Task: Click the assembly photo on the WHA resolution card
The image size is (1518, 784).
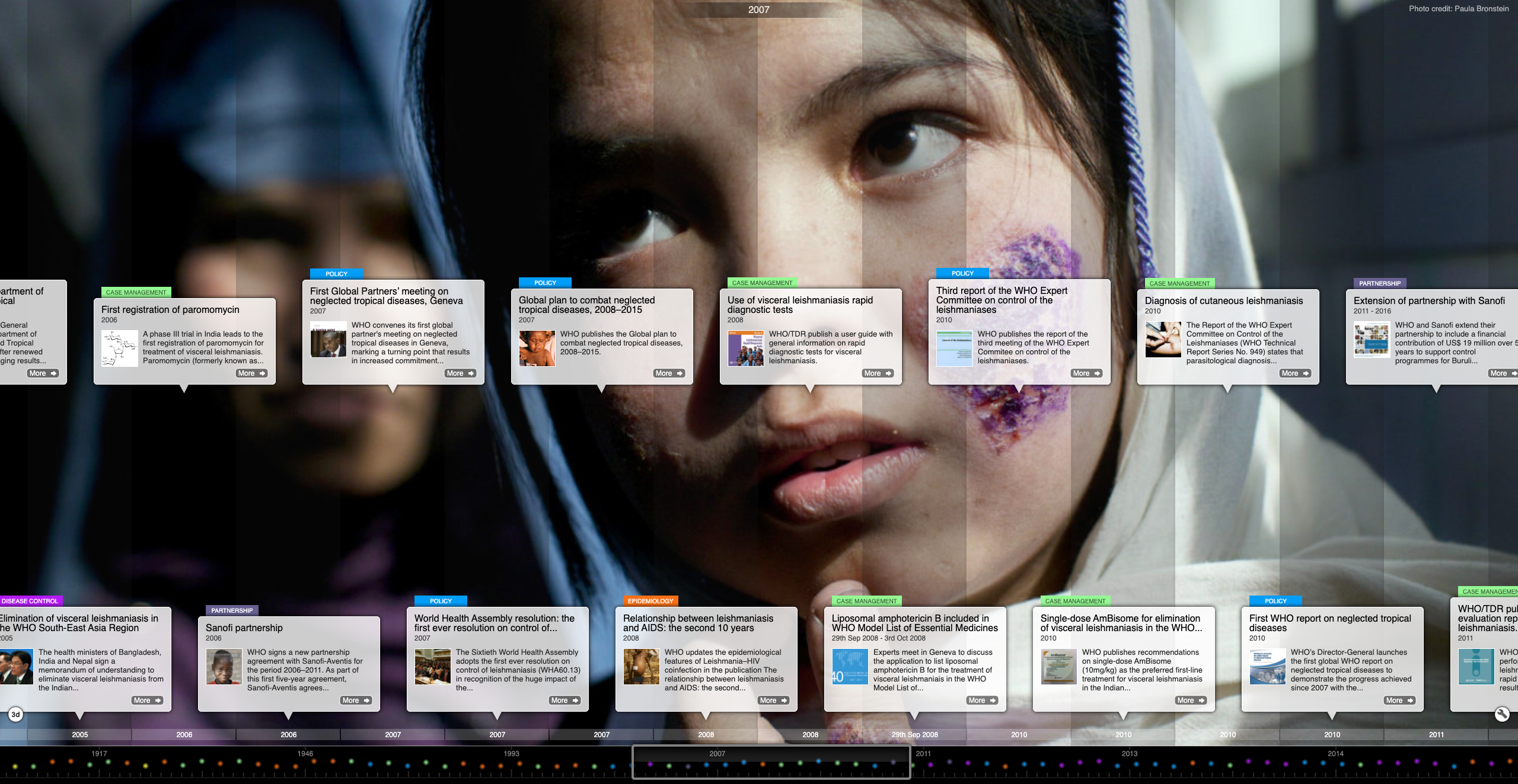Action: click(433, 666)
